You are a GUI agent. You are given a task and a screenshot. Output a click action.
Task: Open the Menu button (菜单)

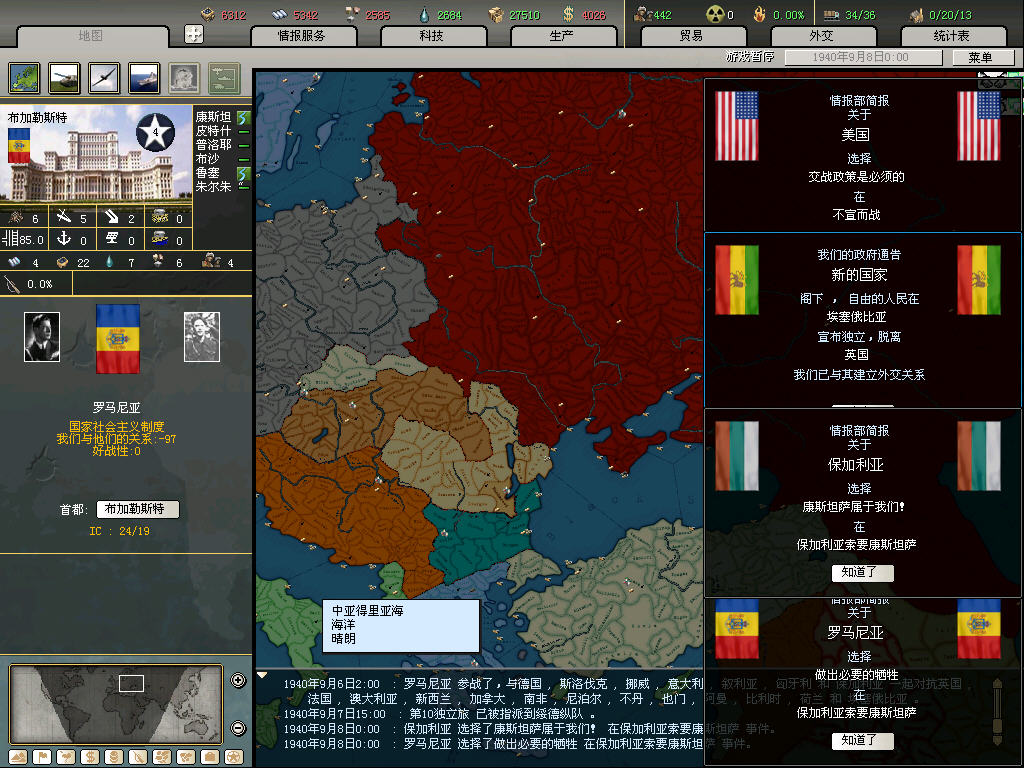click(982, 57)
